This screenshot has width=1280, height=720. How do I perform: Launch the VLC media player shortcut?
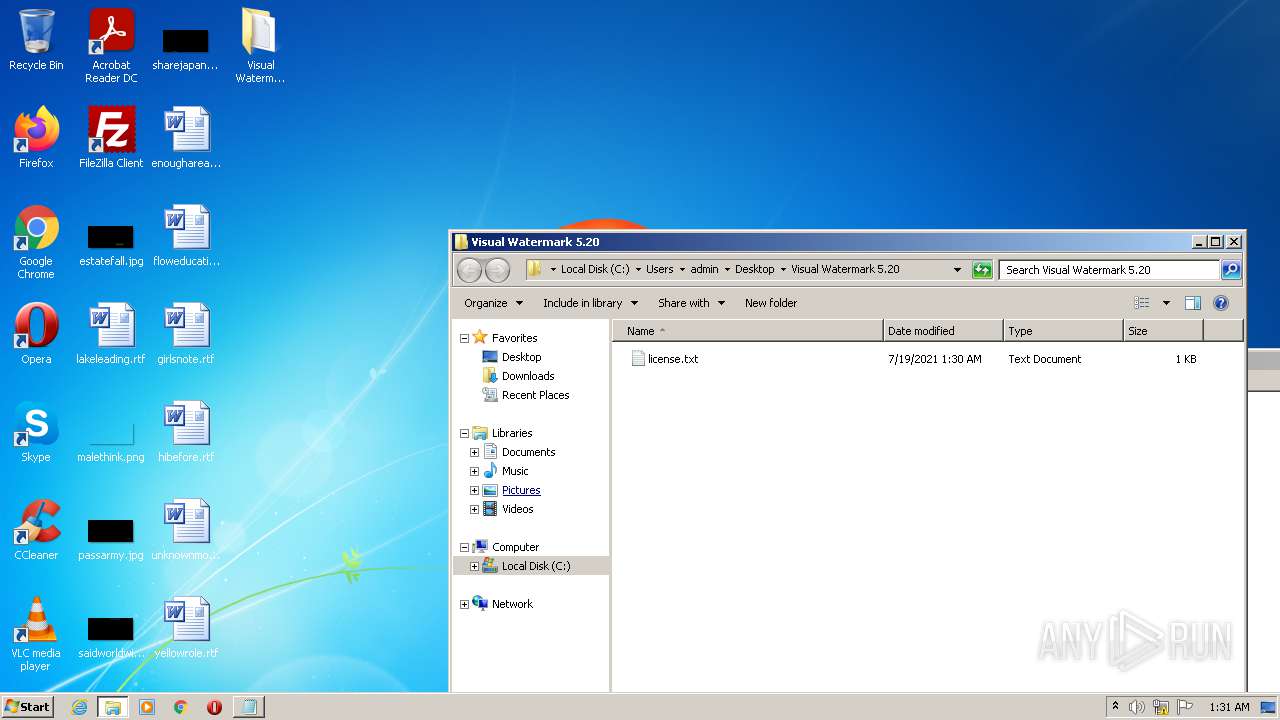(x=36, y=634)
